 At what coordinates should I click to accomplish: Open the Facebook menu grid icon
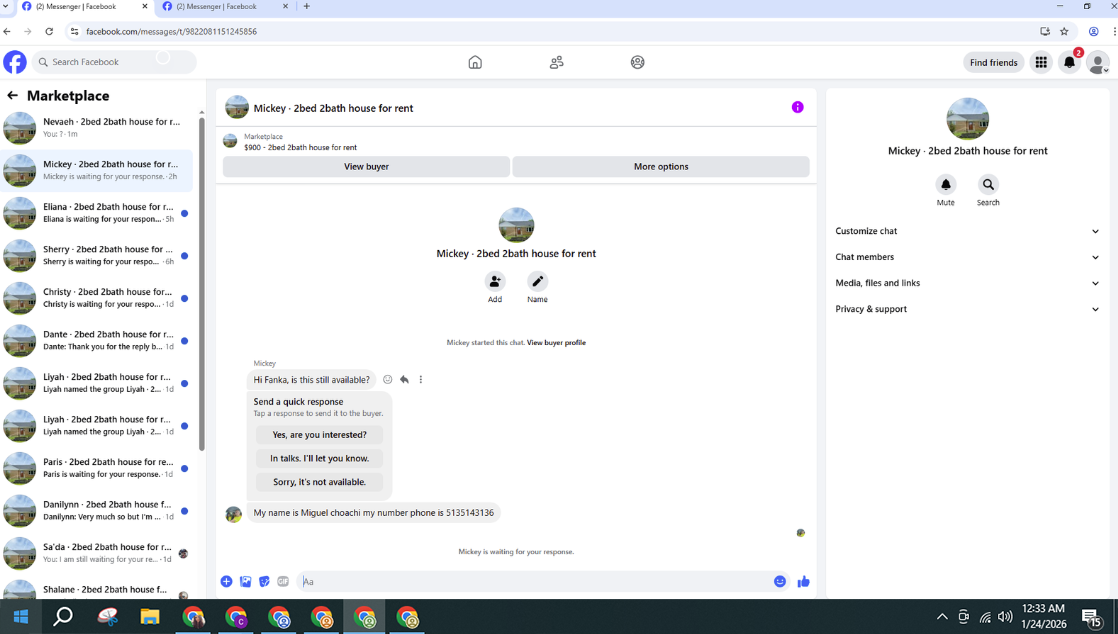[x=1041, y=62]
